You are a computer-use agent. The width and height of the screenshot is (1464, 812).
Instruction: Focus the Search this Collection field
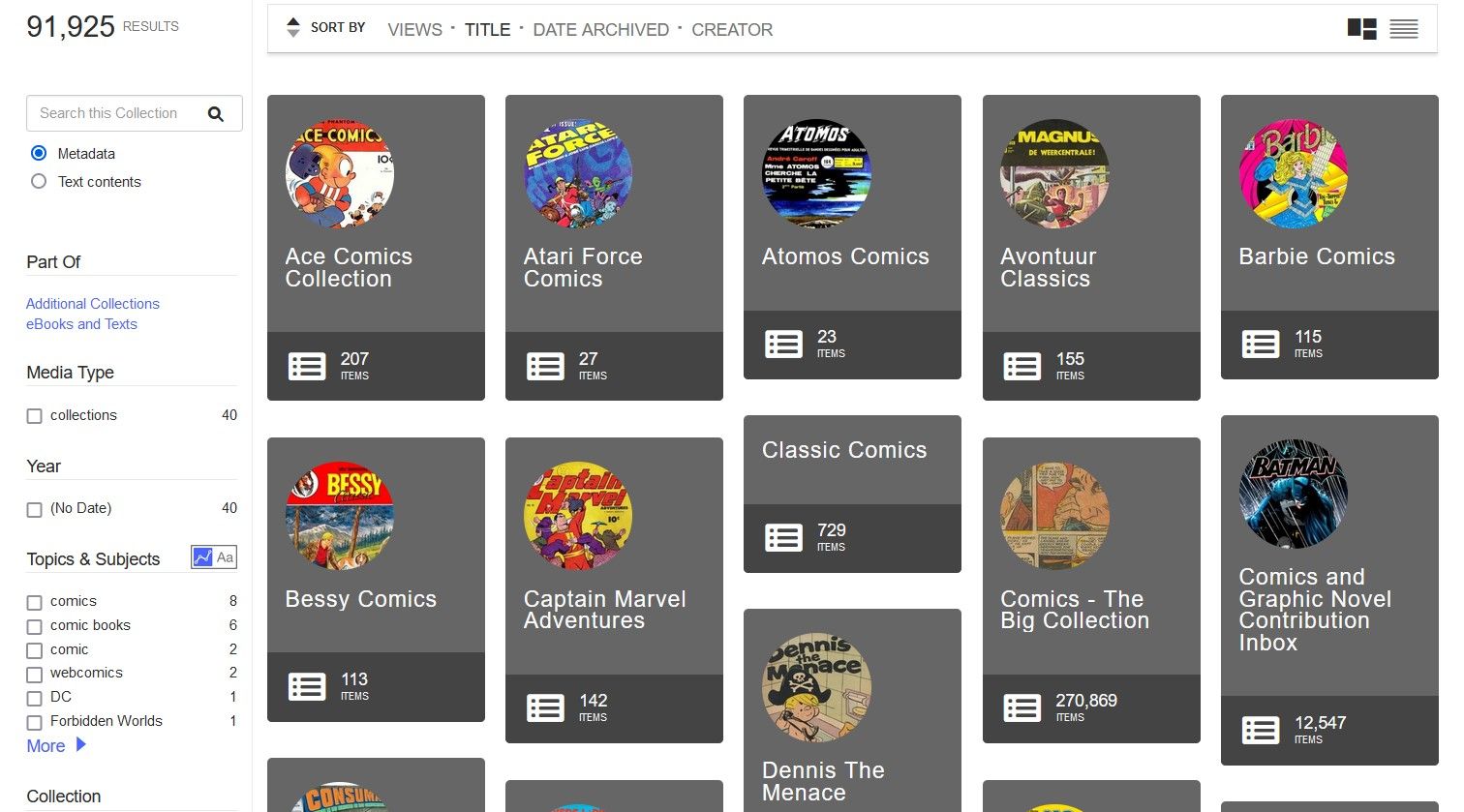[x=135, y=113]
